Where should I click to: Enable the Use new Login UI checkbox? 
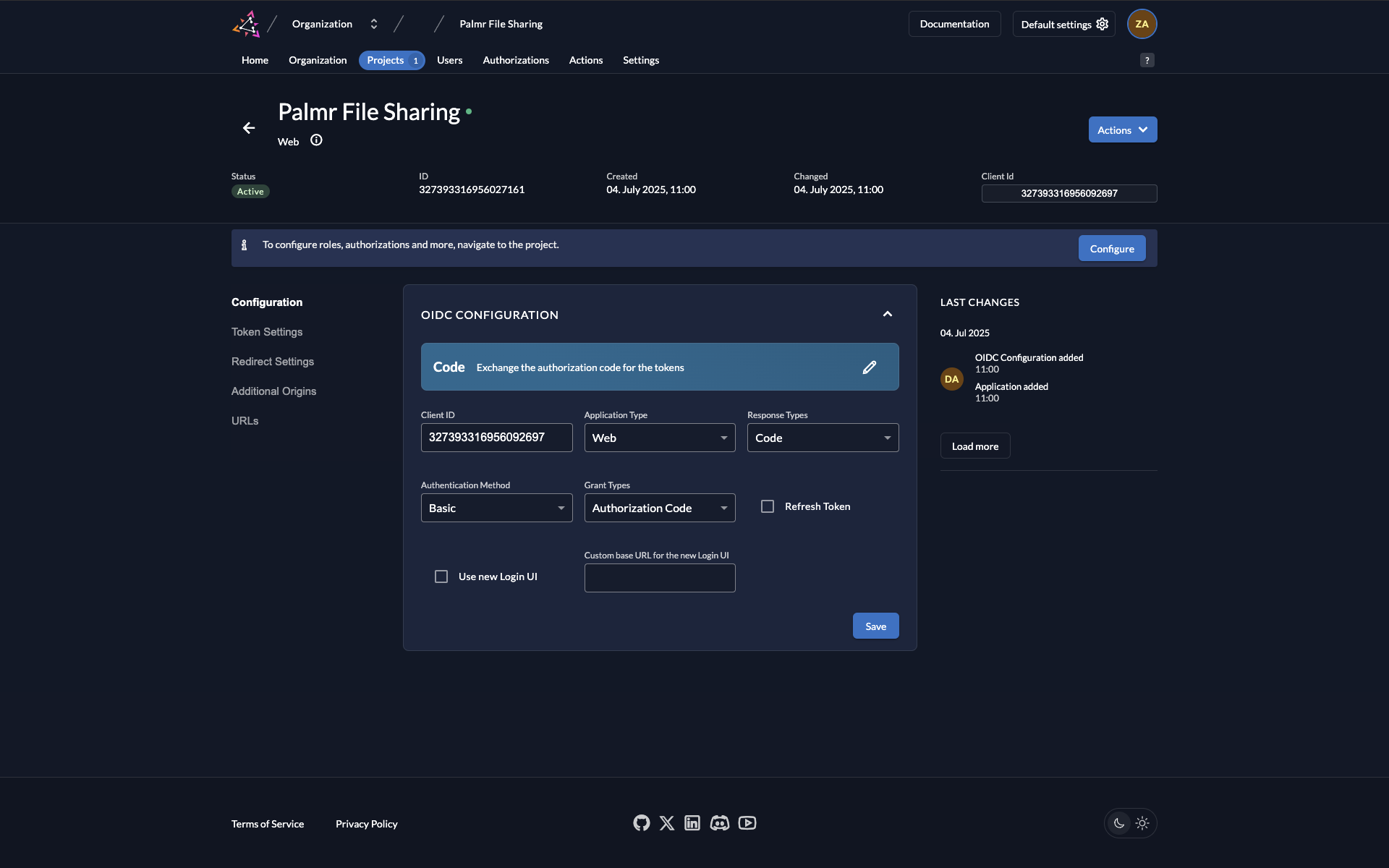click(x=441, y=576)
